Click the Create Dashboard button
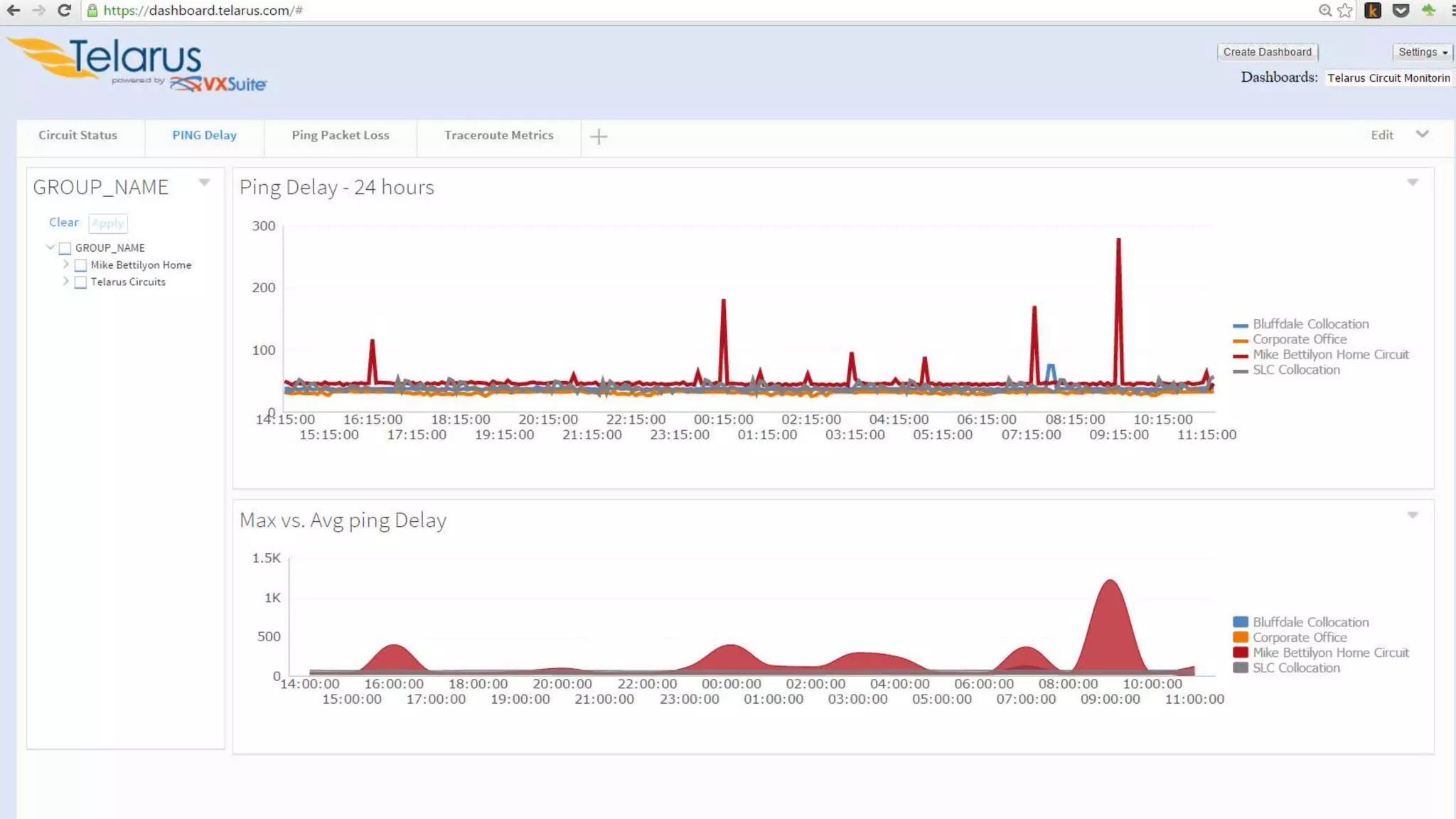Viewport: 1456px width, 819px height. 1267,52
